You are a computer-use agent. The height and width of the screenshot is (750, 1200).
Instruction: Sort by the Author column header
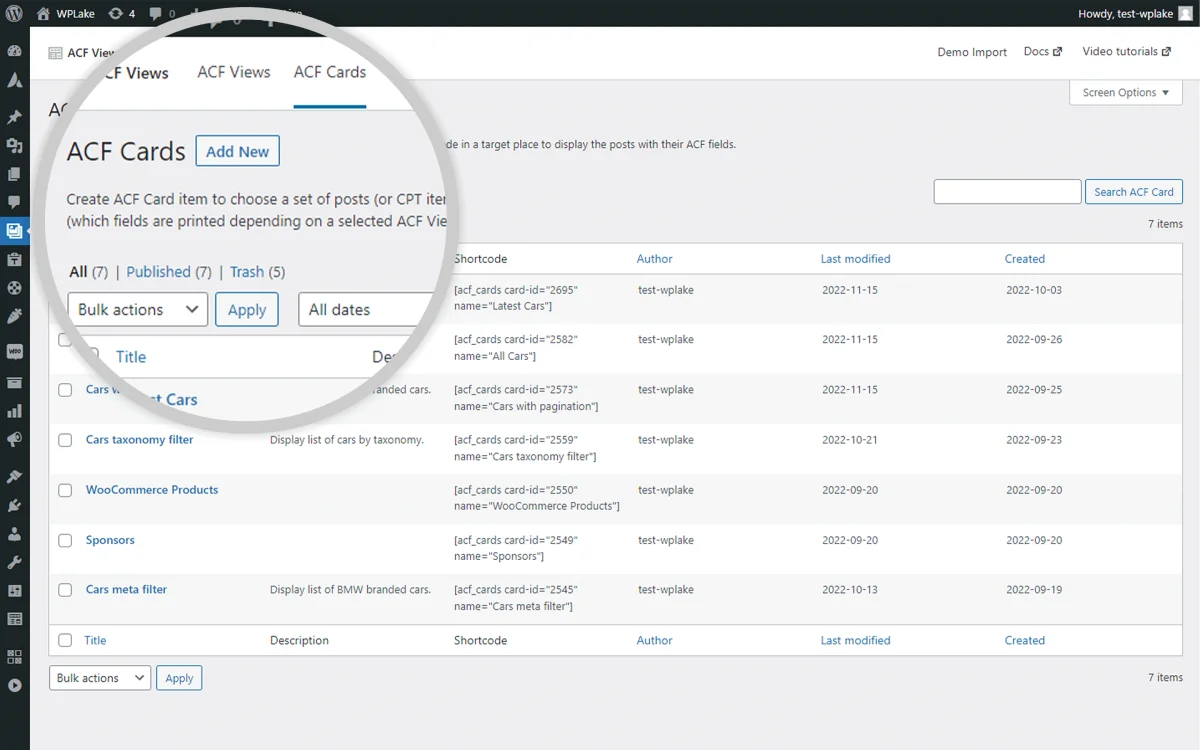[x=655, y=259]
